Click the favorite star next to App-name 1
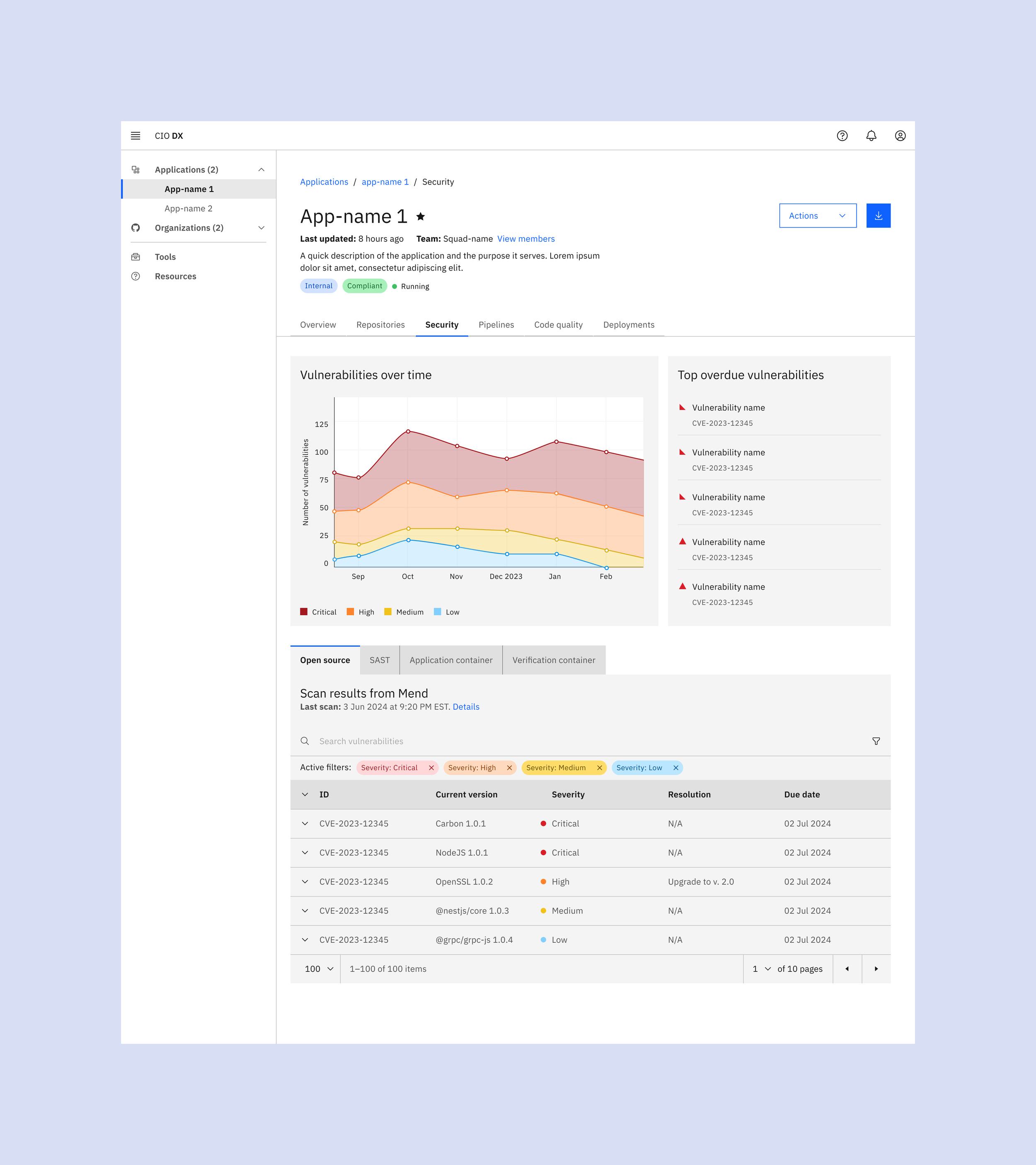The width and height of the screenshot is (1036, 1165). (x=420, y=216)
